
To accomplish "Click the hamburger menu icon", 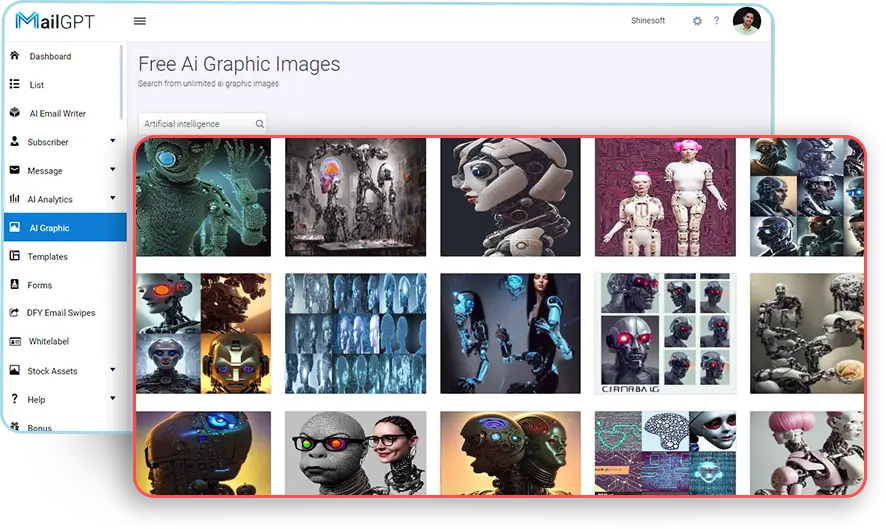I will click(139, 21).
